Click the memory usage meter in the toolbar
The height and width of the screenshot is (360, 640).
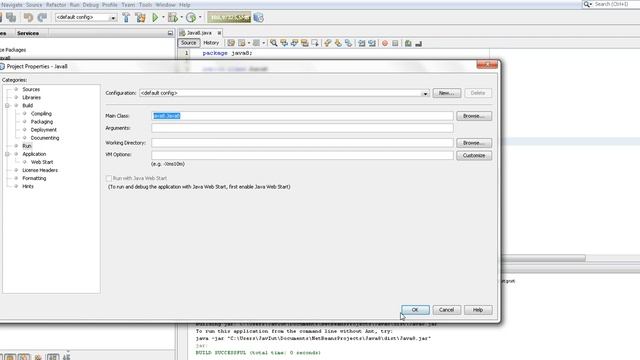(229, 18)
